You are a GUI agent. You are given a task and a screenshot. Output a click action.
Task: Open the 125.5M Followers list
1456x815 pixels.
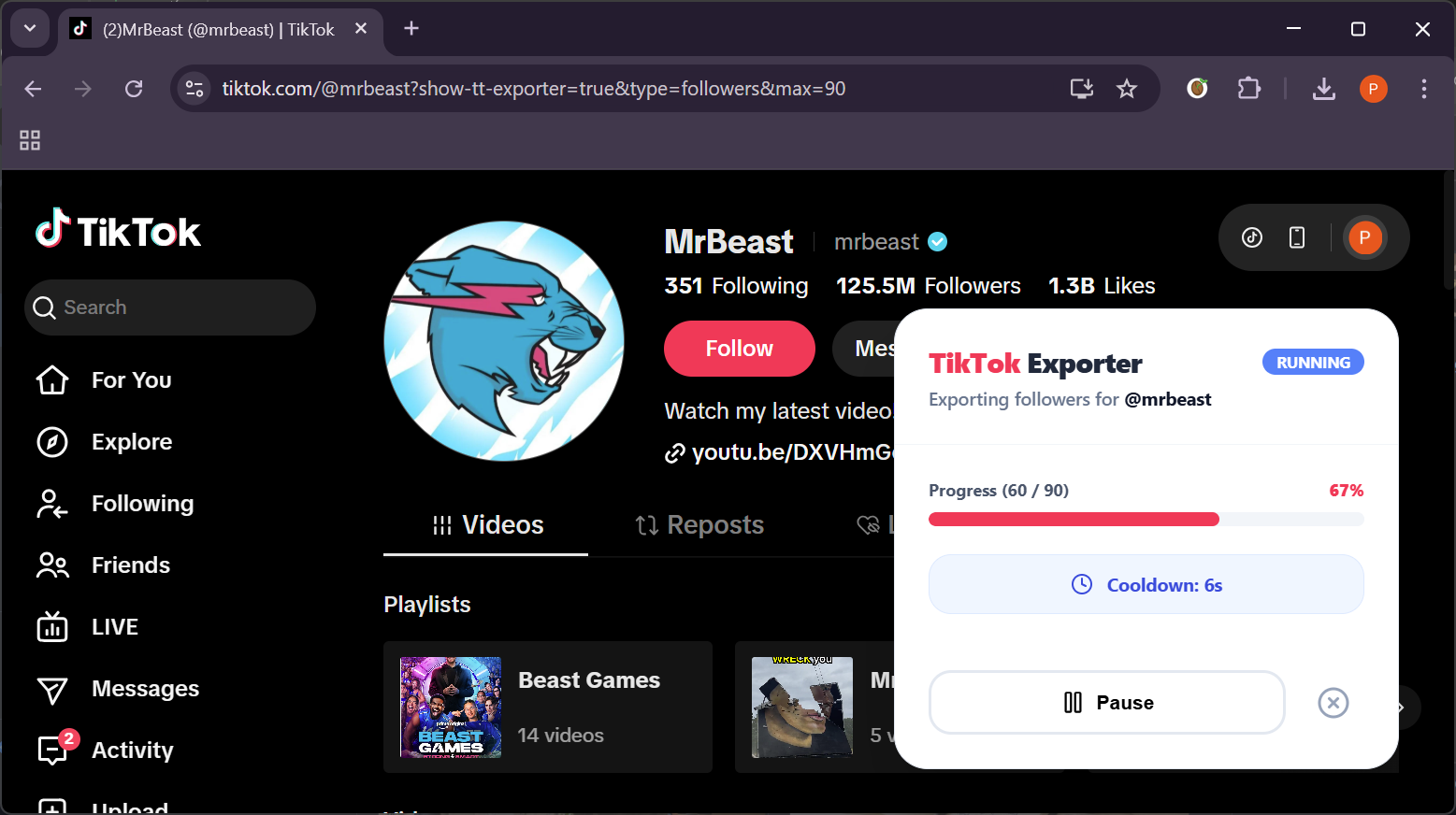[929, 286]
